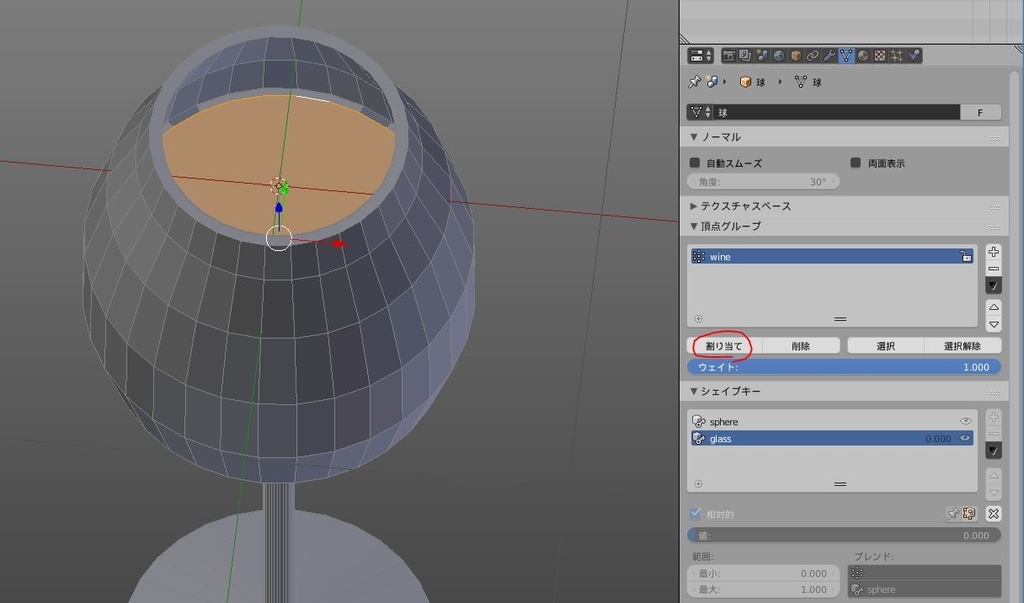Open the vertex group specials arrow menu
Viewport: 1024px width, 603px height.
(x=993, y=285)
